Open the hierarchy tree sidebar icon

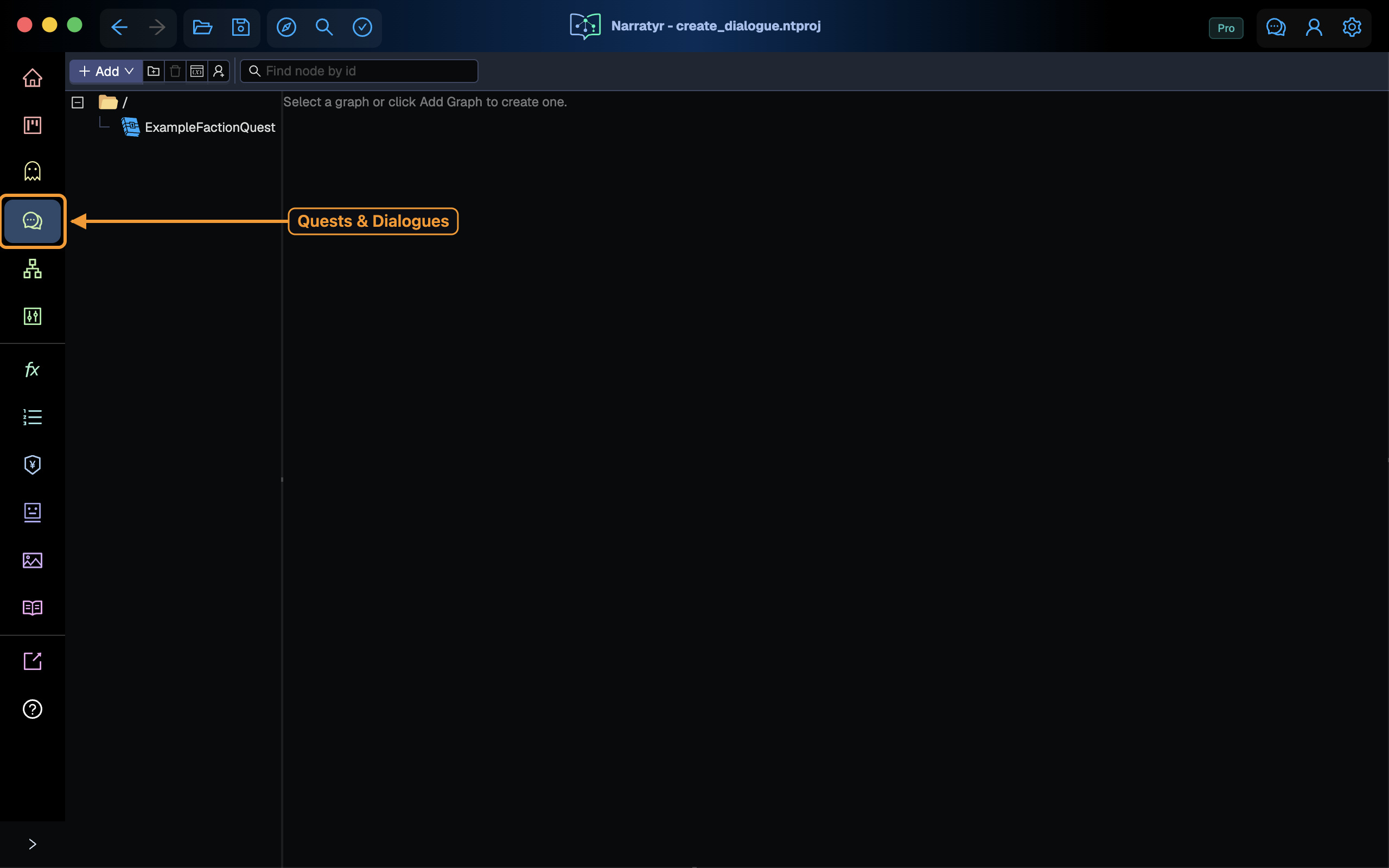(x=32, y=269)
